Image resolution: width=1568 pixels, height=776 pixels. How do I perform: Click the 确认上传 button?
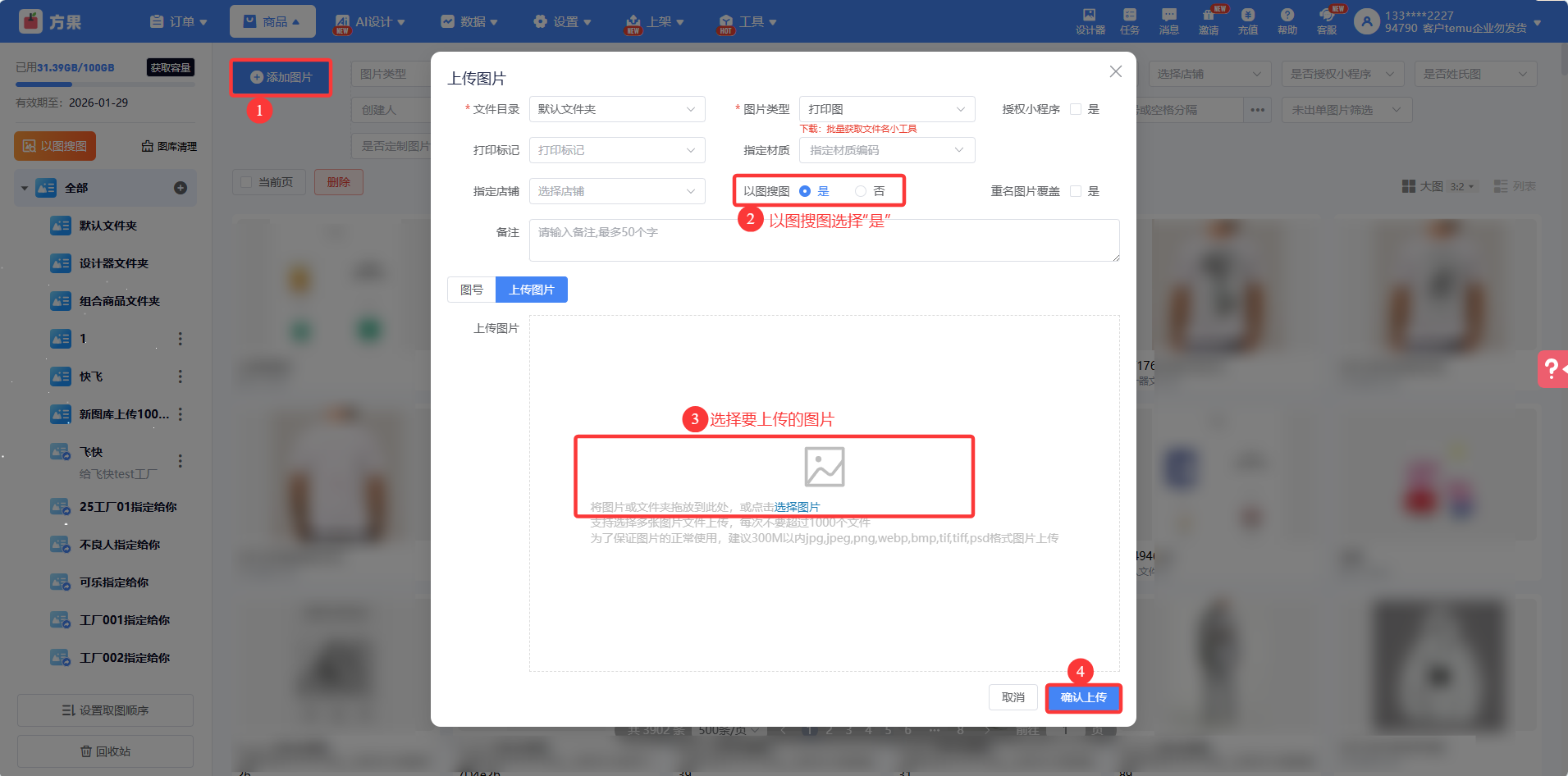coord(1083,697)
